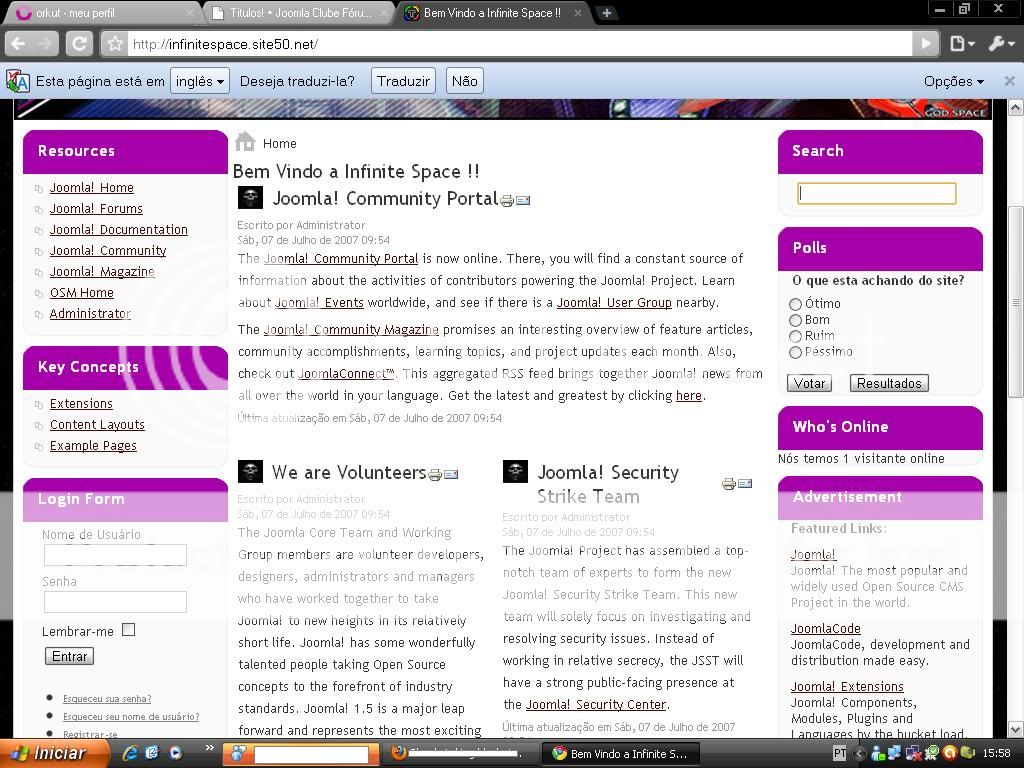The width and height of the screenshot is (1024, 768).
Task: Check the Lembrar-me checkbox
Action: (x=128, y=630)
